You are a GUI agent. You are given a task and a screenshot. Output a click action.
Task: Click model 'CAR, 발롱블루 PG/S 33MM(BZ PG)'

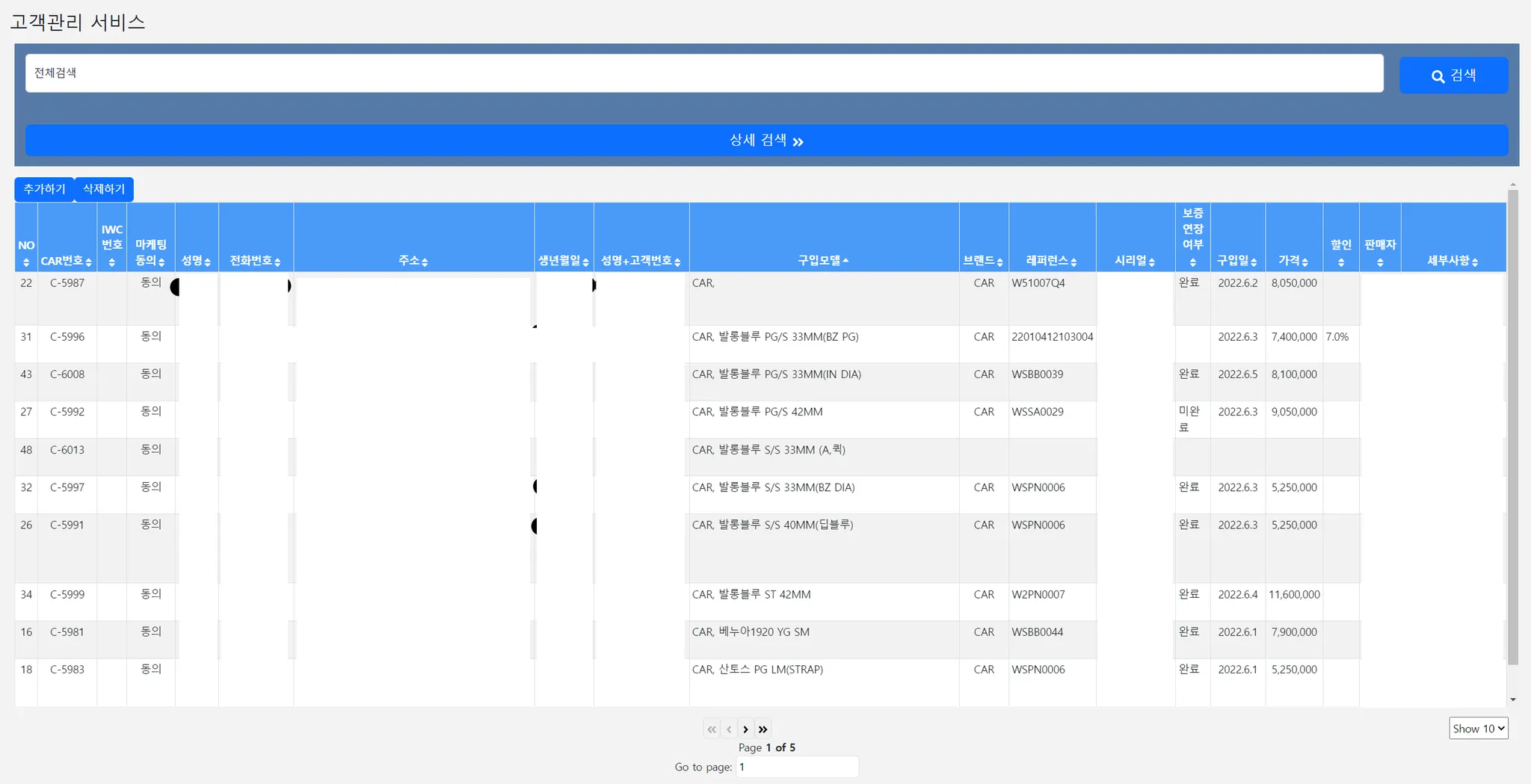[775, 337]
